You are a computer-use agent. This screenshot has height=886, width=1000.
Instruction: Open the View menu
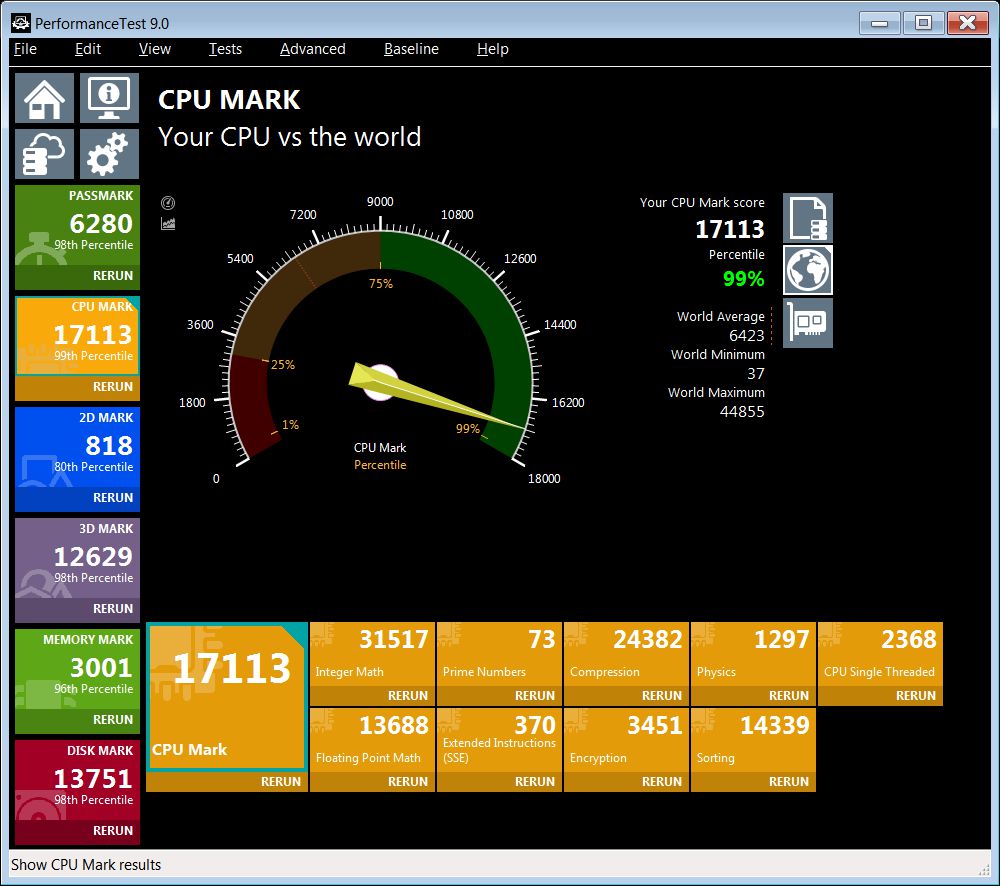coord(154,49)
